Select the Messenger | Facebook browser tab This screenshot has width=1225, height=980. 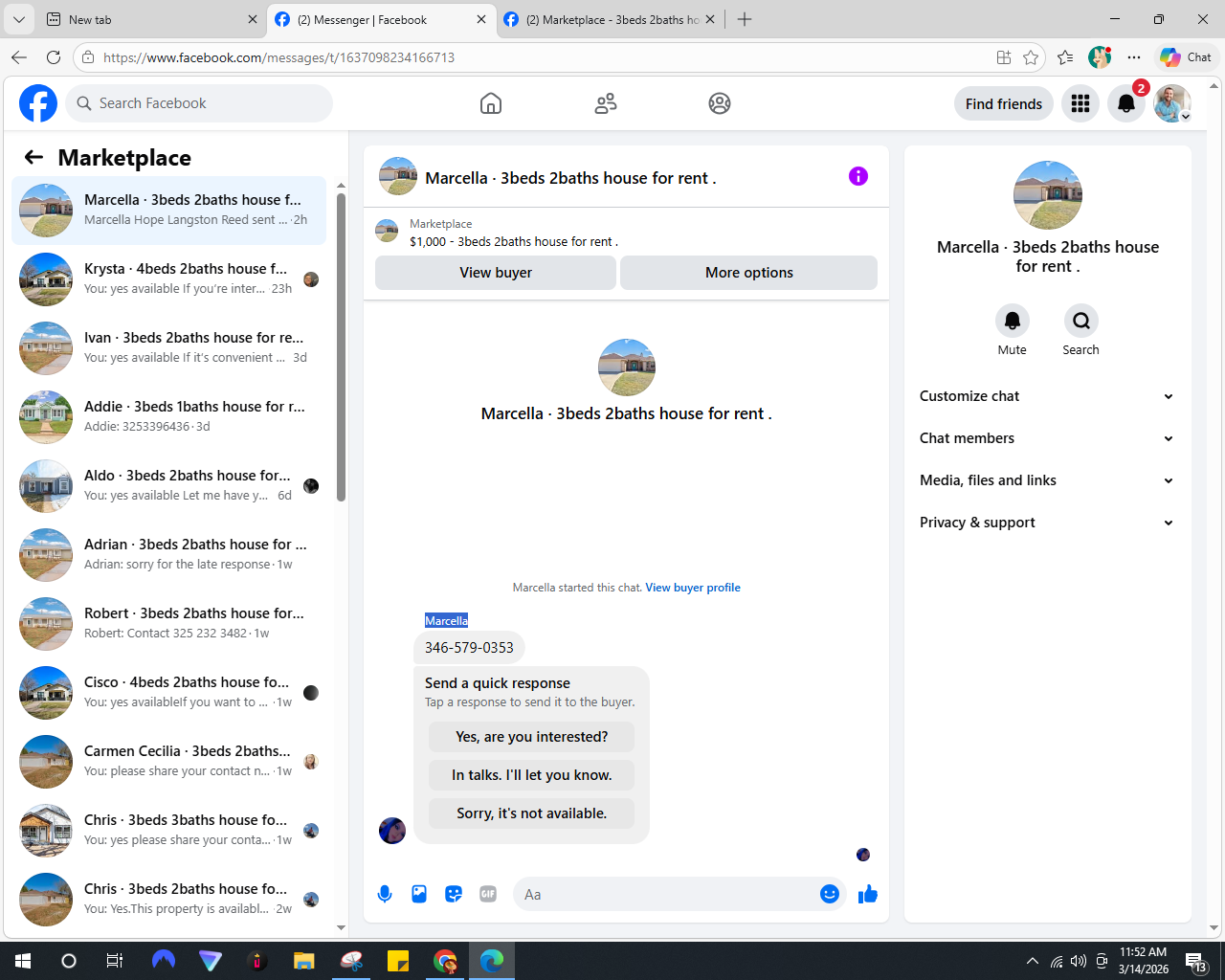(x=381, y=19)
